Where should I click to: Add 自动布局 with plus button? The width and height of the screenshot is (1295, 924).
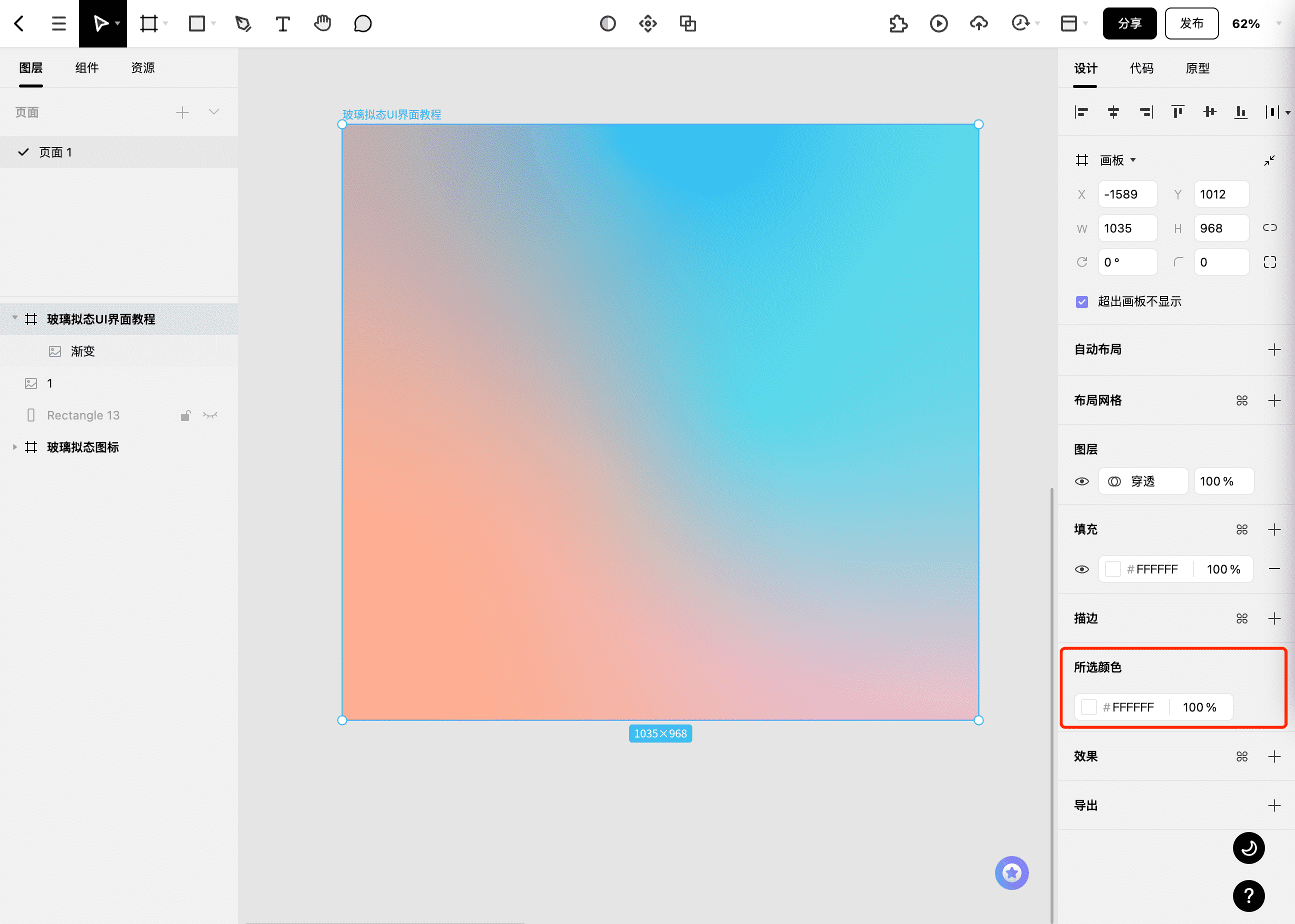[1274, 349]
